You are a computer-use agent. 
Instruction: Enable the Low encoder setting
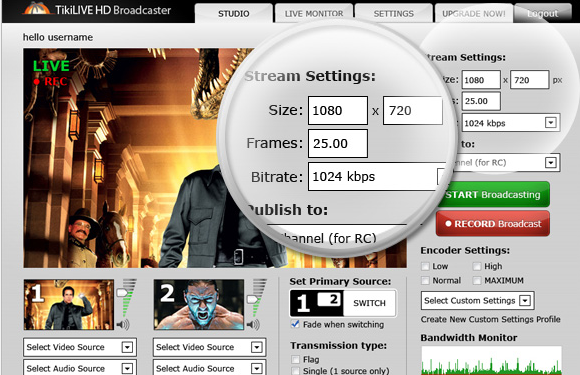pos(425,266)
